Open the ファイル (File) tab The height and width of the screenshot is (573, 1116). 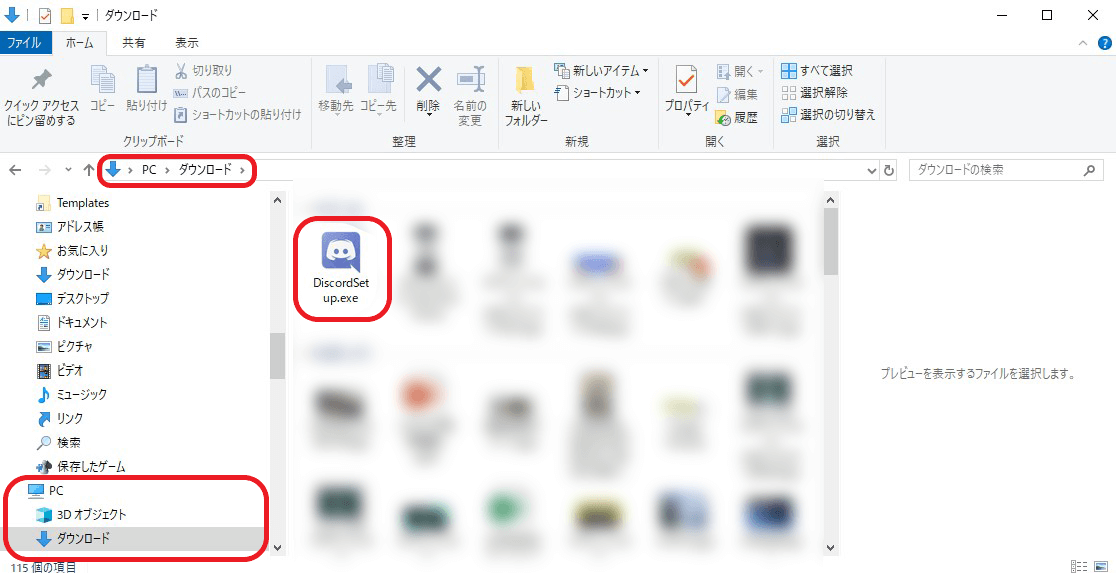(28, 43)
